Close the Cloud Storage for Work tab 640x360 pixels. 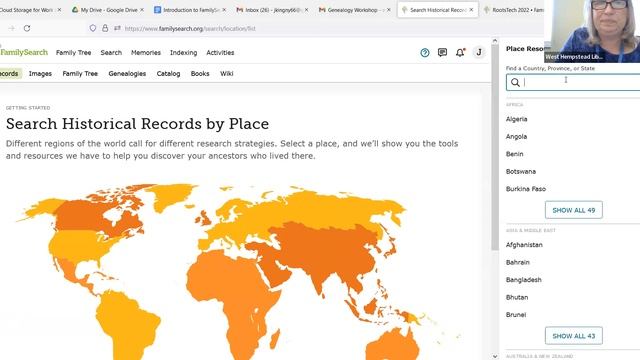pos(60,9)
